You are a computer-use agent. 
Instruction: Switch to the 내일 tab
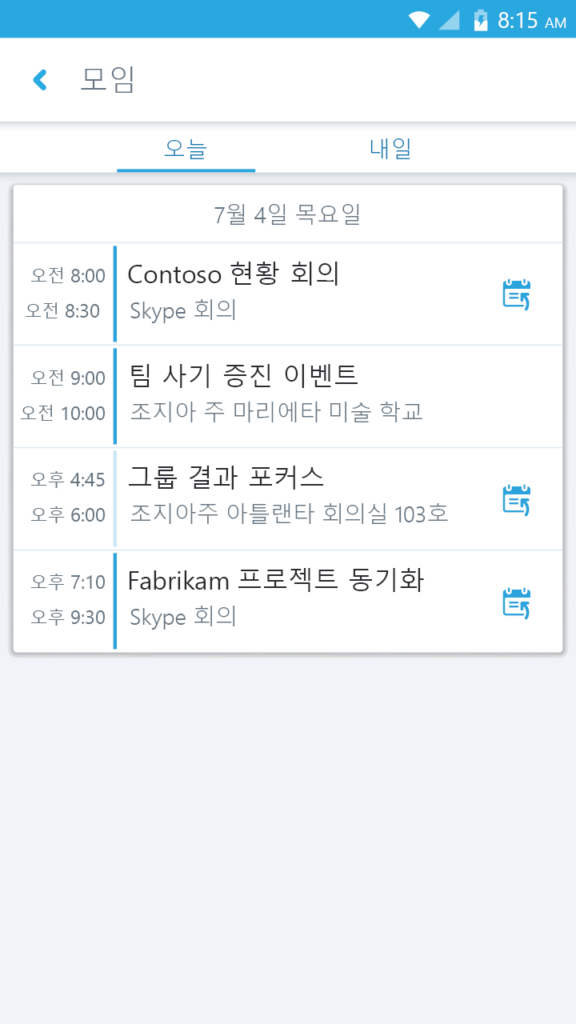coord(390,147)
